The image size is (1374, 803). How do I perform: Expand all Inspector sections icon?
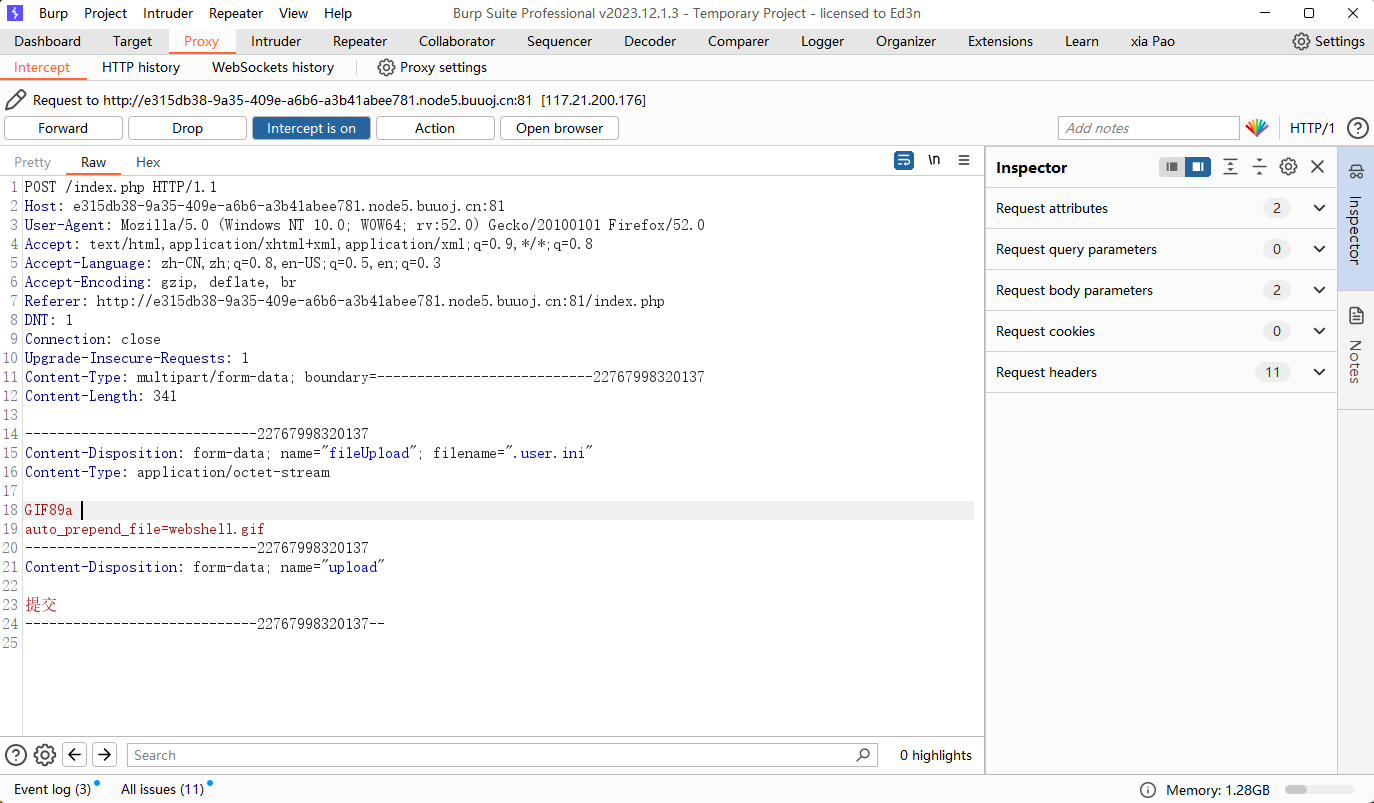pos(1230,167)
